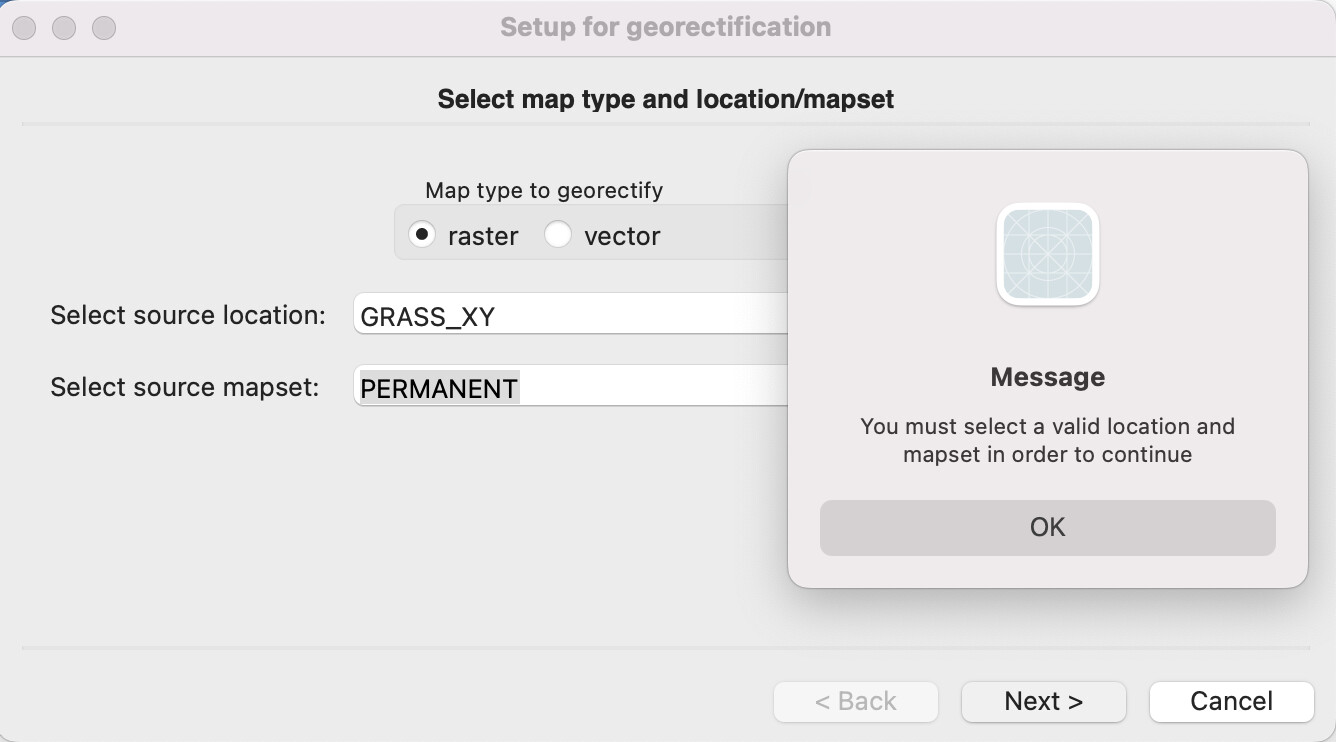This screenshot has width=1336, height=742.
Task: Zoom the georectification setup window
Action: click(104, 28)
